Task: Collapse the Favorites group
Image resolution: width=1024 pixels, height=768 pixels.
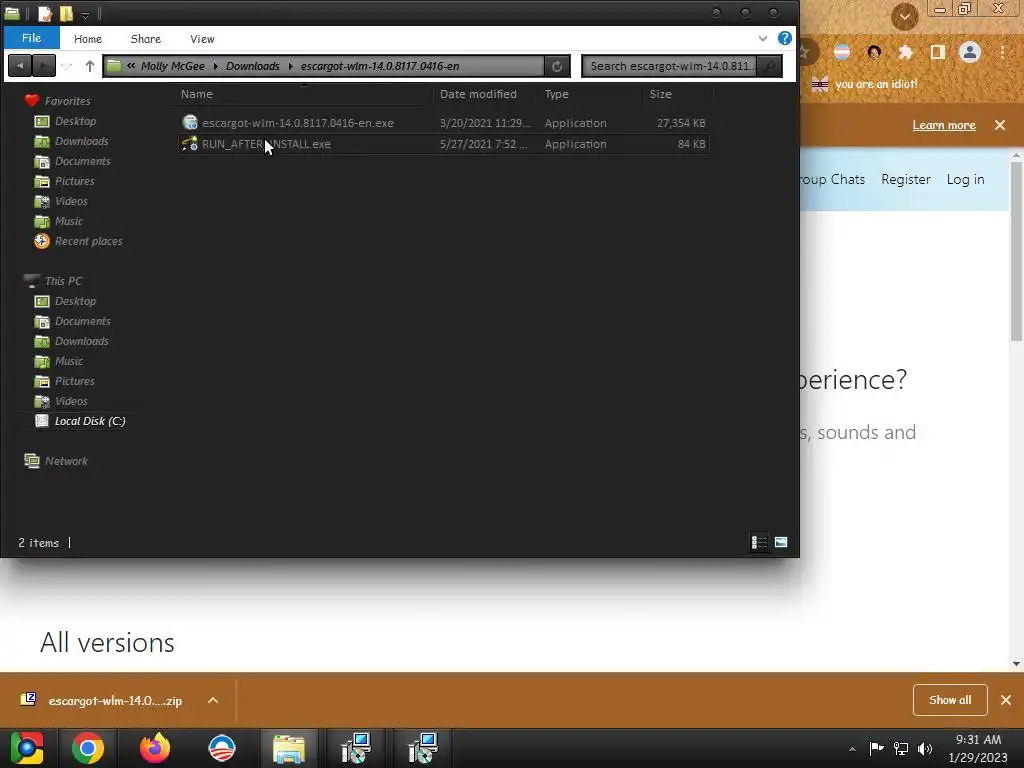Action: [67, 101]
